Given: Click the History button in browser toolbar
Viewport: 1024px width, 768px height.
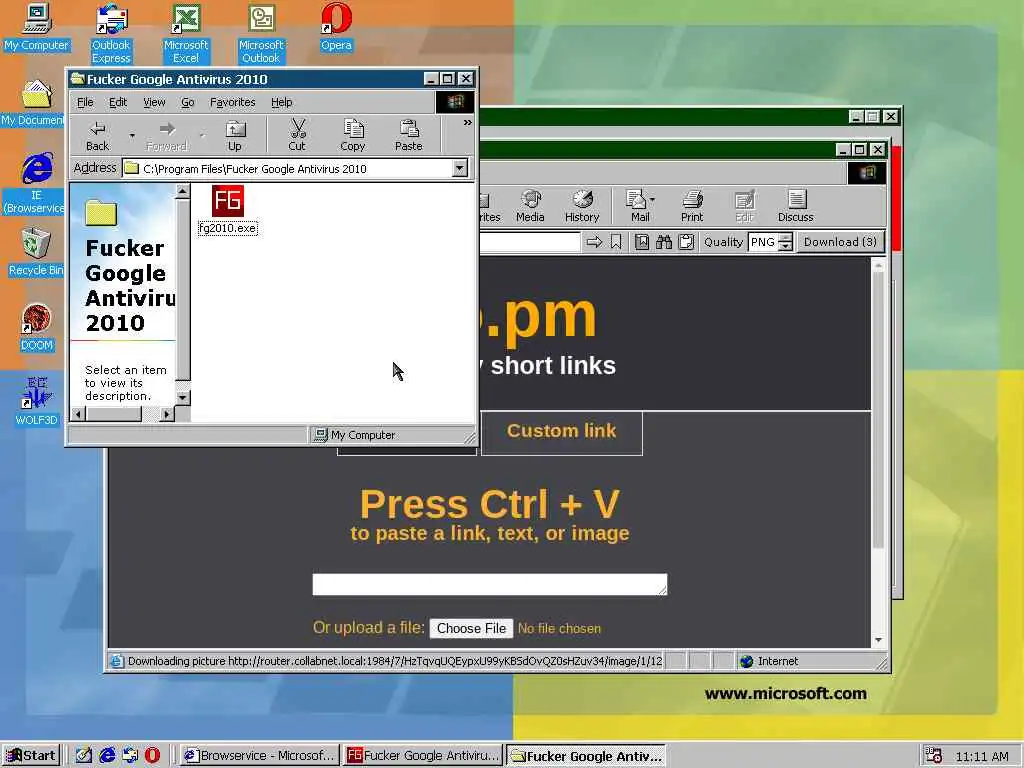Looking at the screenshot, I should 582,206.
